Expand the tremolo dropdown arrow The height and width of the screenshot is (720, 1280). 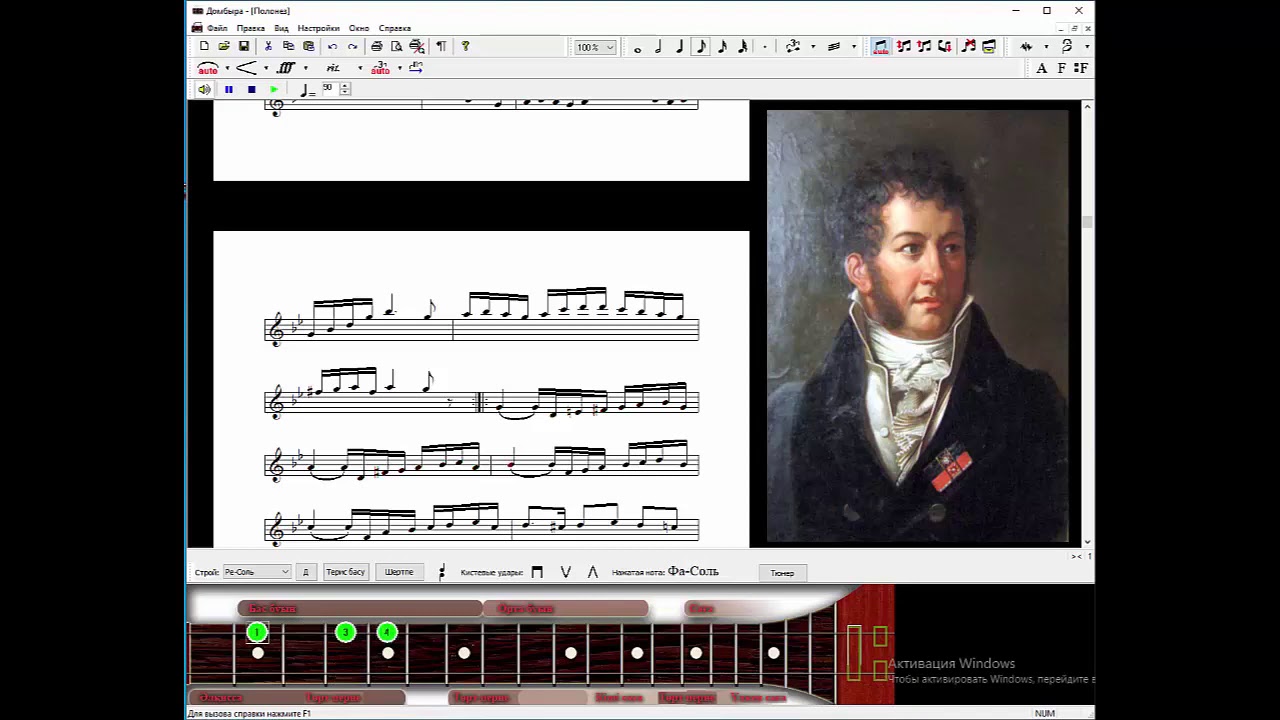(854, 47)
